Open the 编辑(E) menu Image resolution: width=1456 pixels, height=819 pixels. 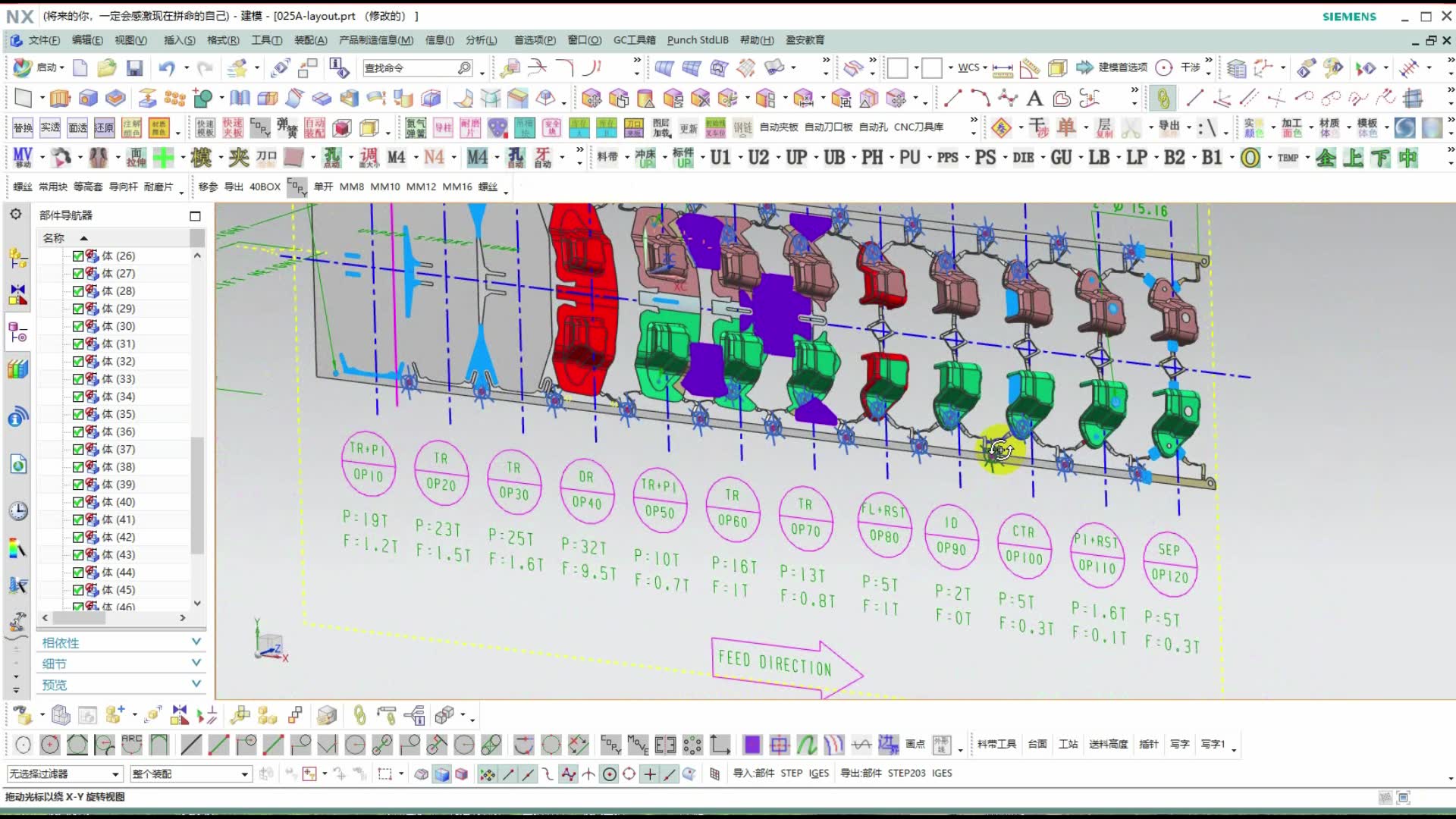(87, 40)
